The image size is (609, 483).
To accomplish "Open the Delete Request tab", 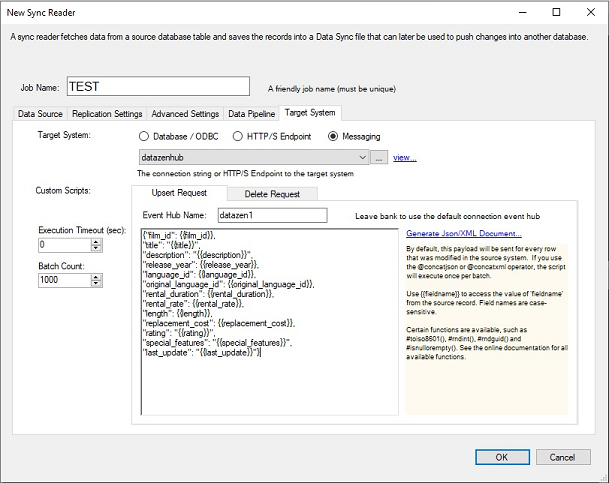I will 272,194.
